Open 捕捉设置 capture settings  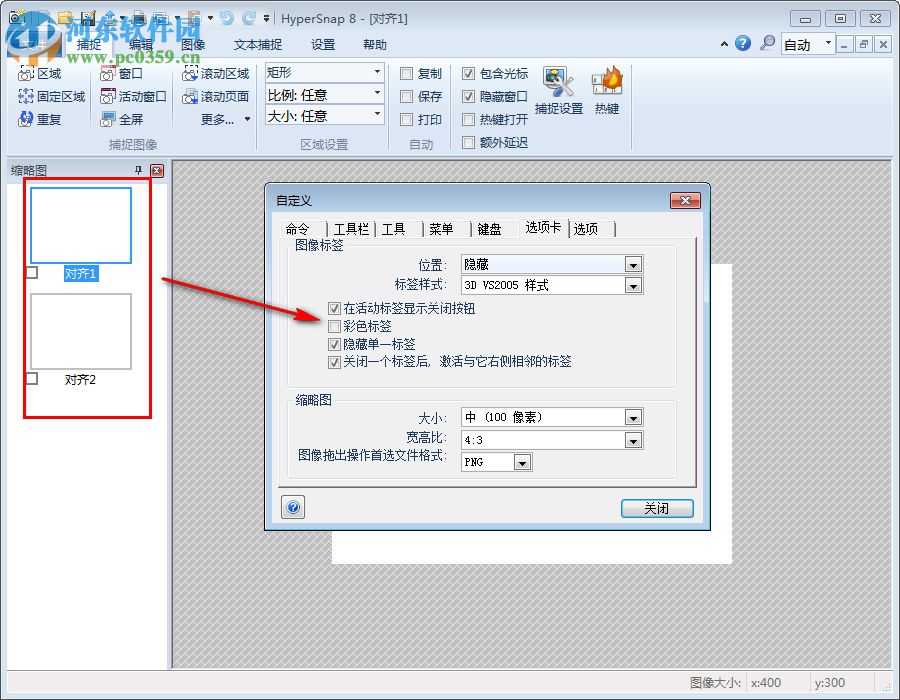click(x=558, y=90)
